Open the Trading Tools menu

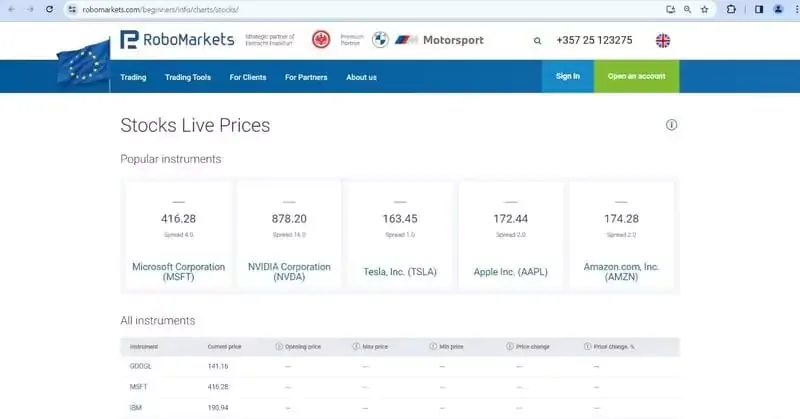[x=188, y=77]
